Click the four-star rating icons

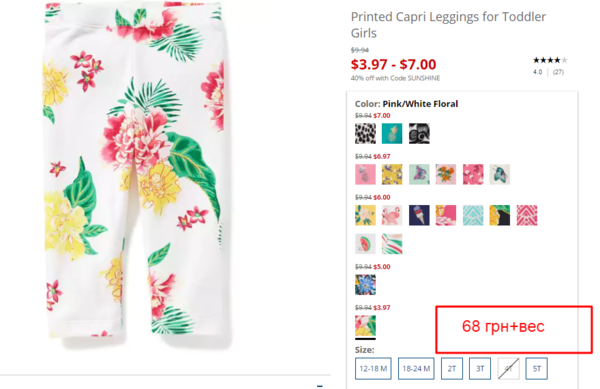point(550,60)
